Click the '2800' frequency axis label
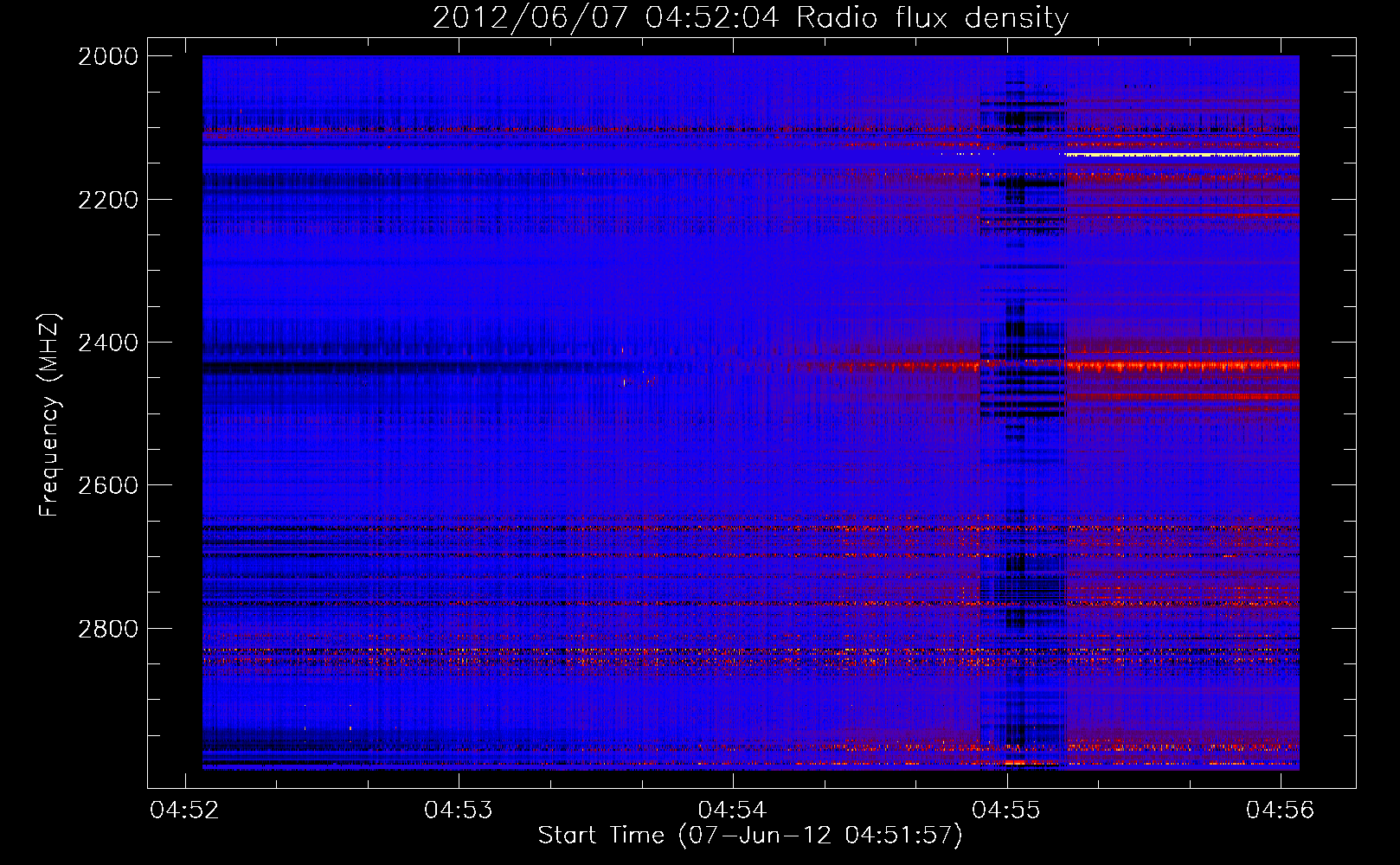Viewport: 1400px width, 865px height. pos(108,628)
